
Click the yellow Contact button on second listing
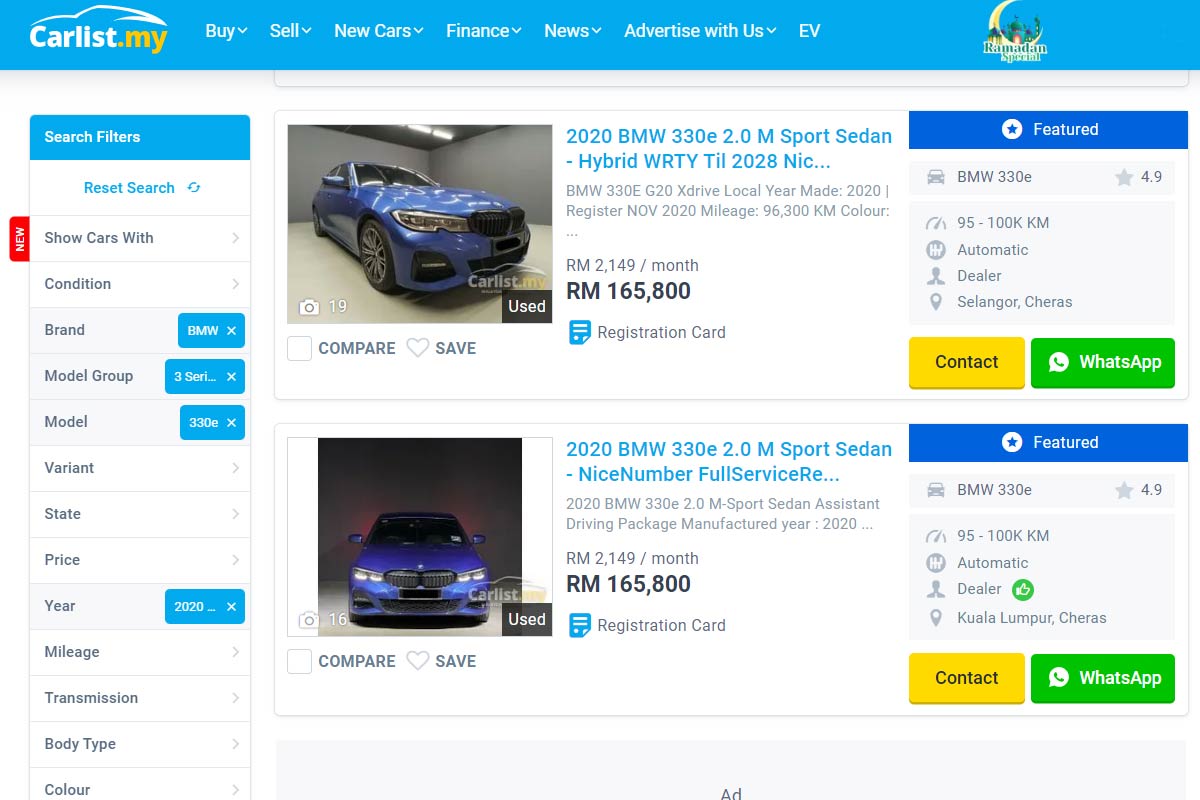tap(967, 678)
